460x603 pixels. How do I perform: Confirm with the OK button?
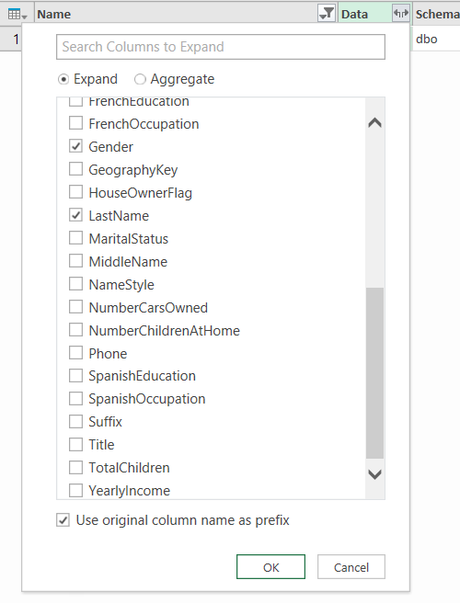271,567
